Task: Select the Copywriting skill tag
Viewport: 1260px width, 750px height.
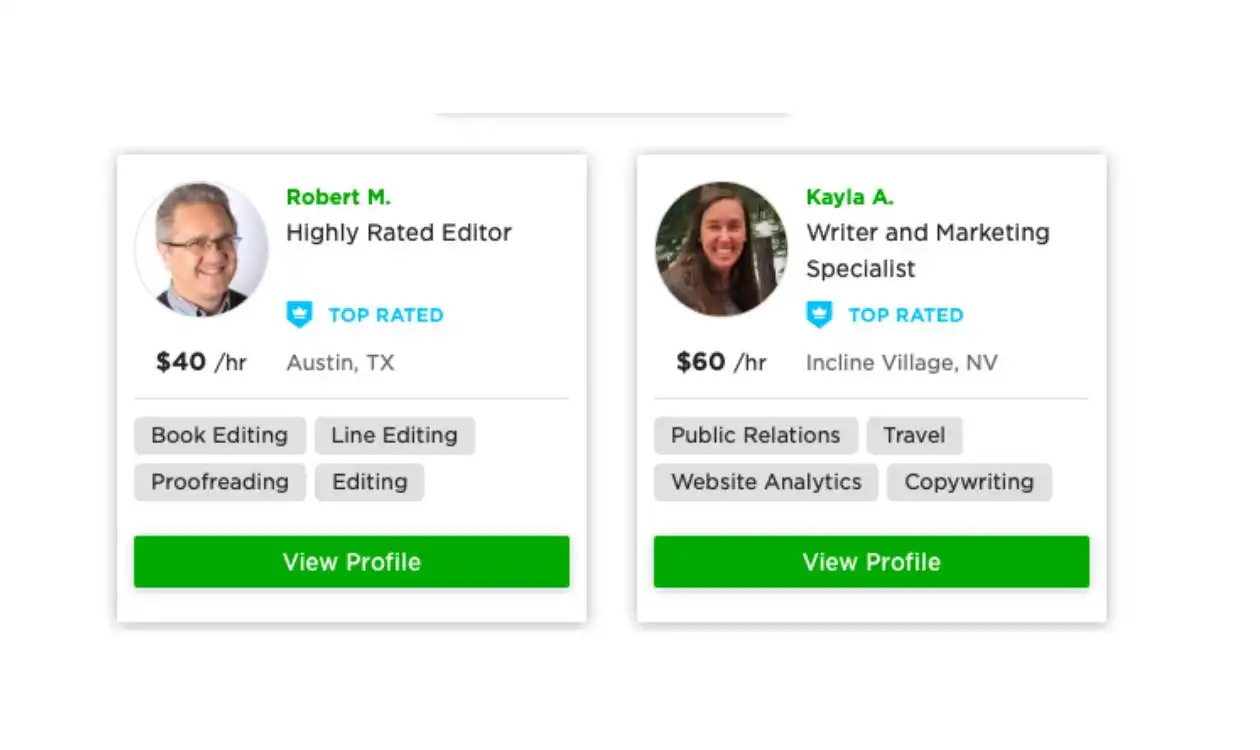Action: (x=969, y=482)
